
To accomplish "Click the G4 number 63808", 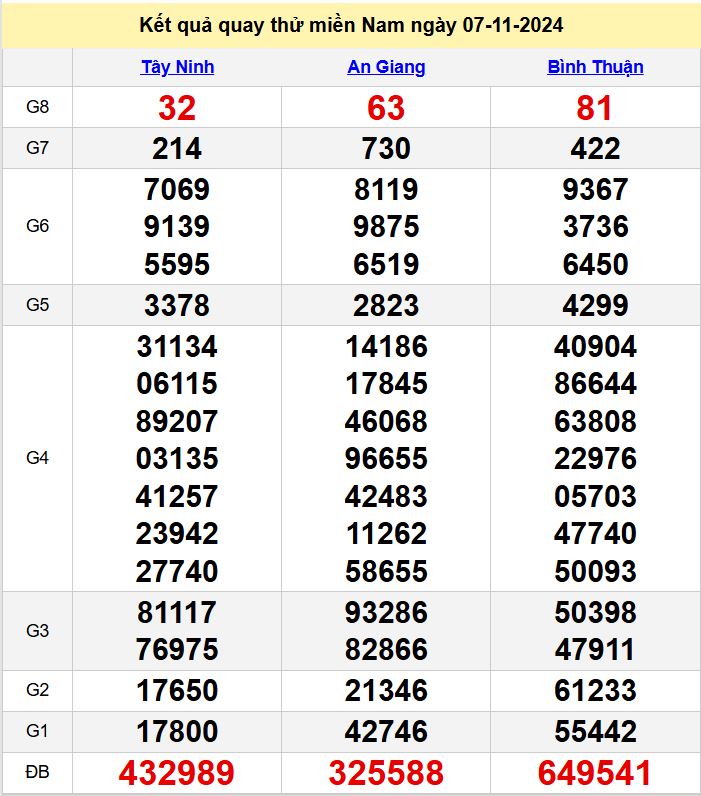I will [595, 421].
